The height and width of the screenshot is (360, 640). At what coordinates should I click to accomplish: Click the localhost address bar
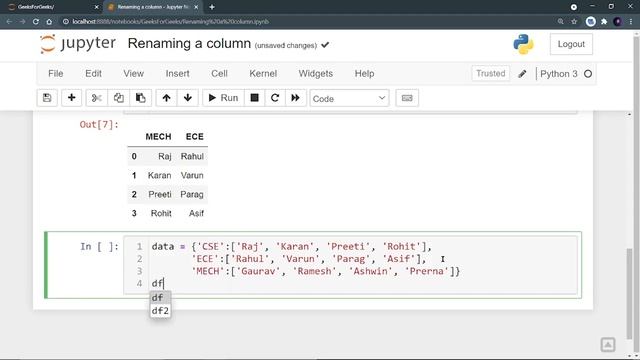(171, 22)
